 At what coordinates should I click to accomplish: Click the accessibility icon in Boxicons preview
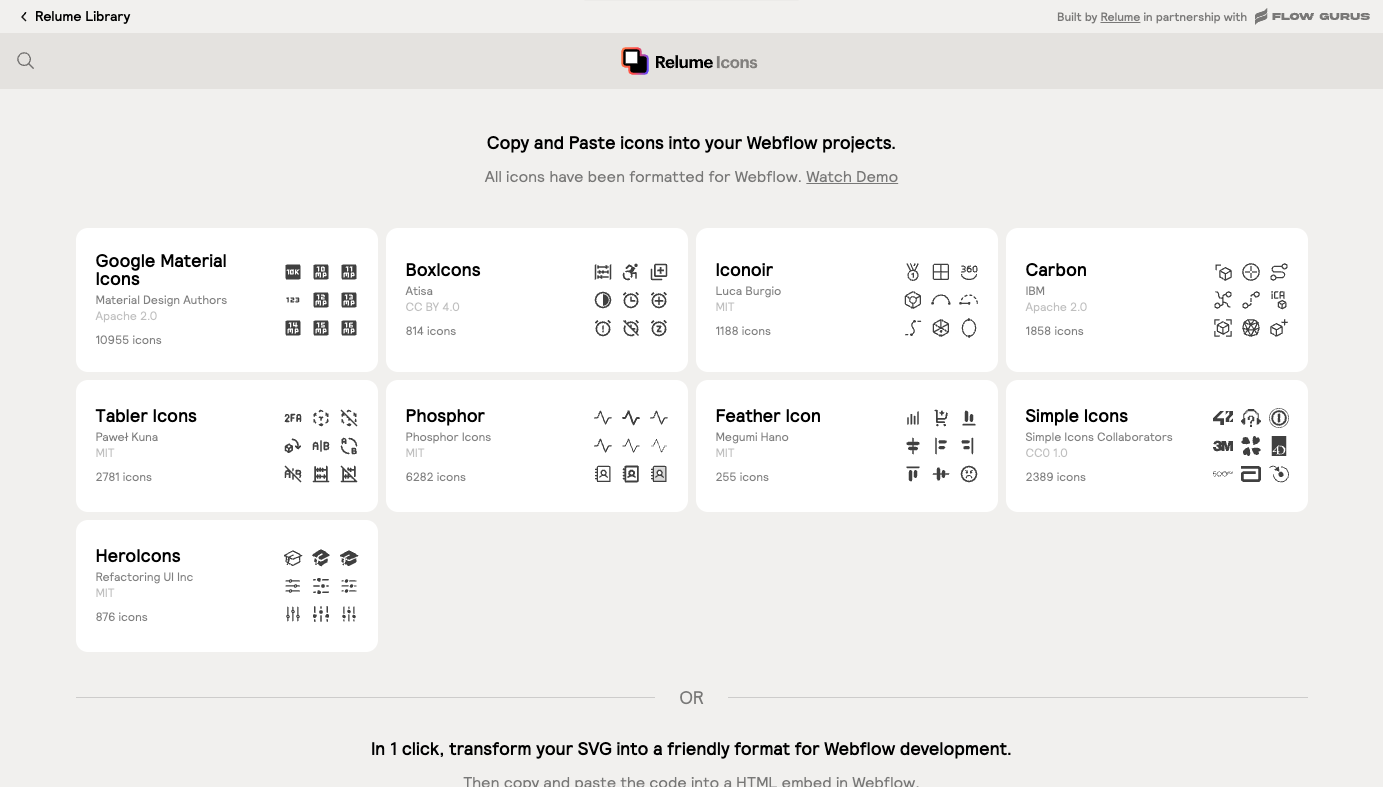[630, 271]
